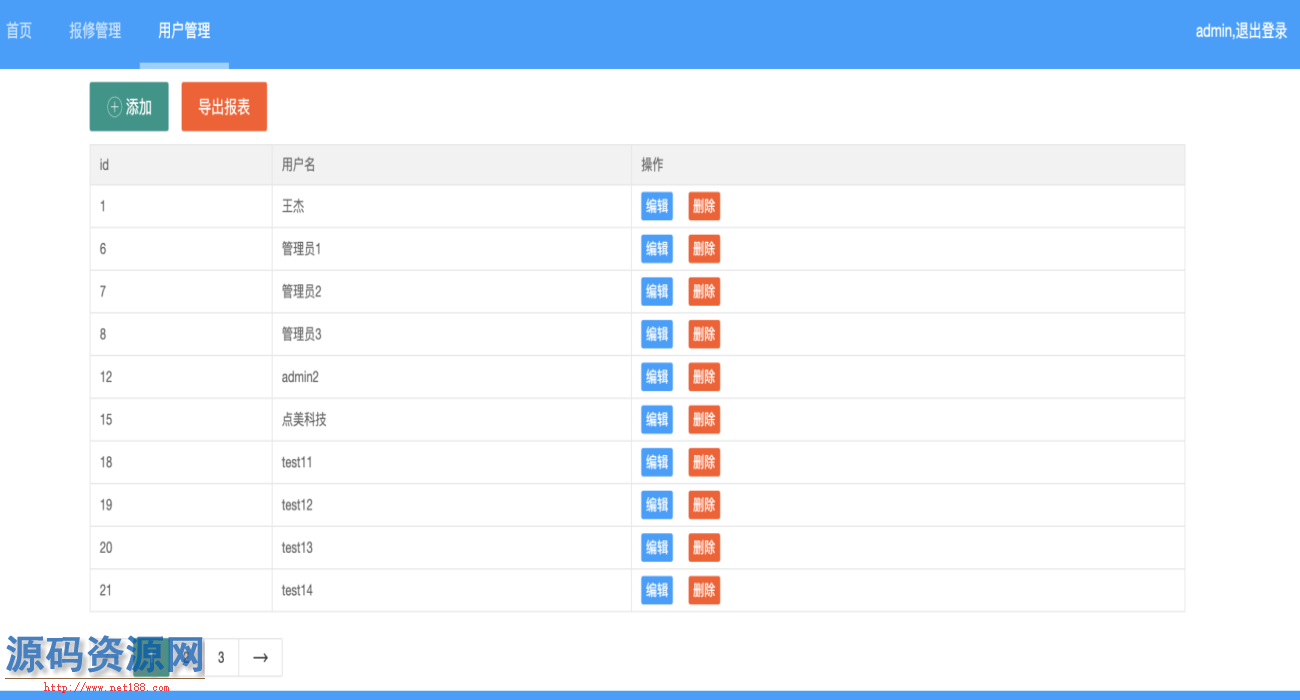Select the 用户管理 navigation tab

click(x=184, y=31)
